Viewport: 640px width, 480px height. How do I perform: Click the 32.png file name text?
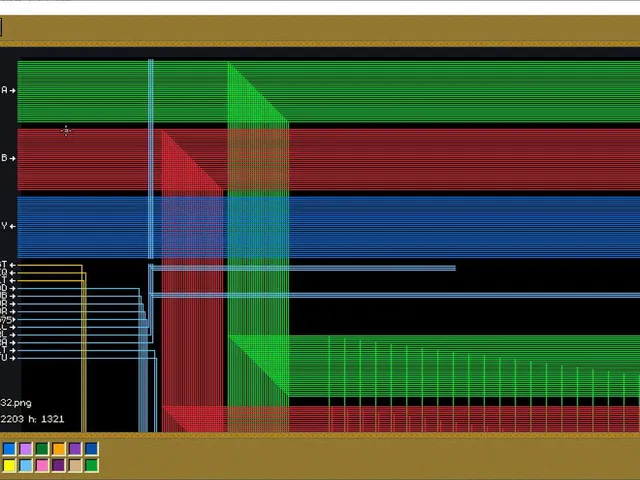[x=16, y=403]
